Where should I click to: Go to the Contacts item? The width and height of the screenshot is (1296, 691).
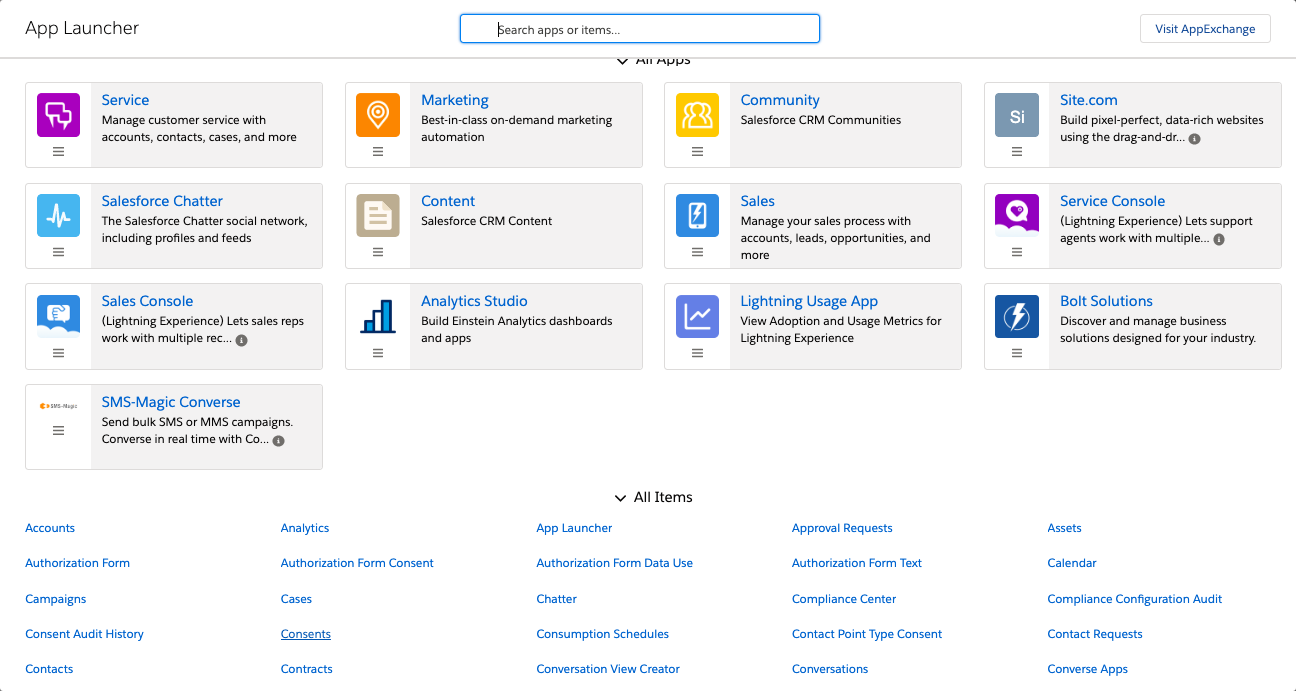[x=49, y=669]
